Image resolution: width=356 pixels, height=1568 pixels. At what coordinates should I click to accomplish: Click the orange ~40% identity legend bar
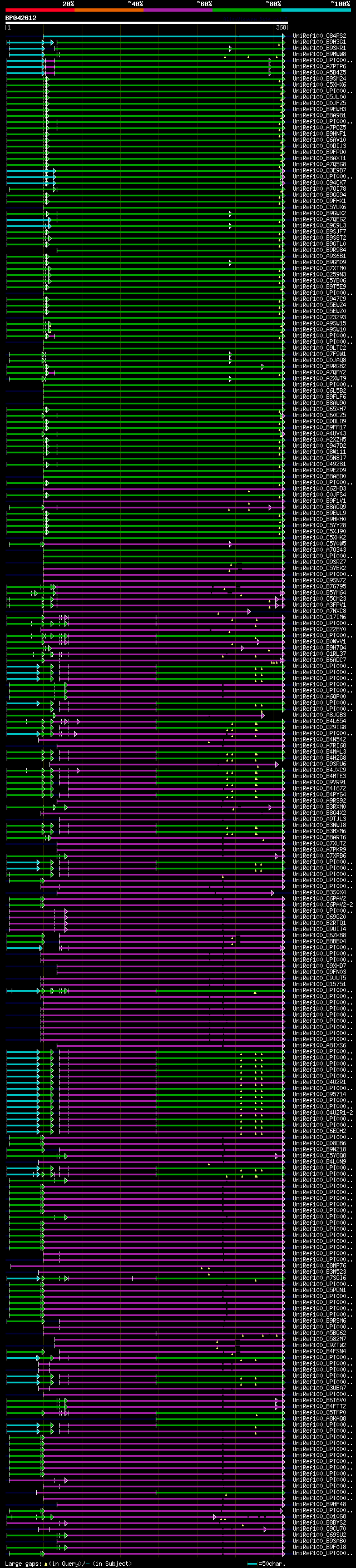click(109, 10)
